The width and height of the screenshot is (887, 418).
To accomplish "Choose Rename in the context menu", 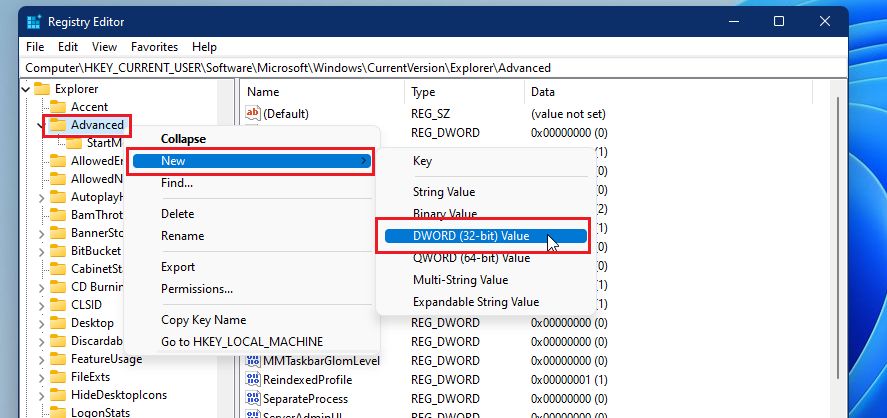I will point(252,236).
